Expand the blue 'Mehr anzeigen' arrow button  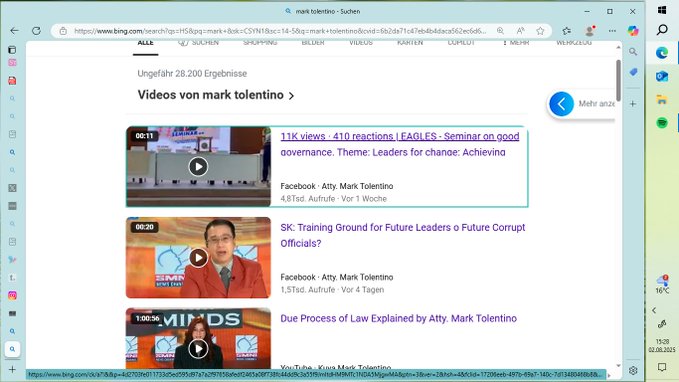pos(561,104)
